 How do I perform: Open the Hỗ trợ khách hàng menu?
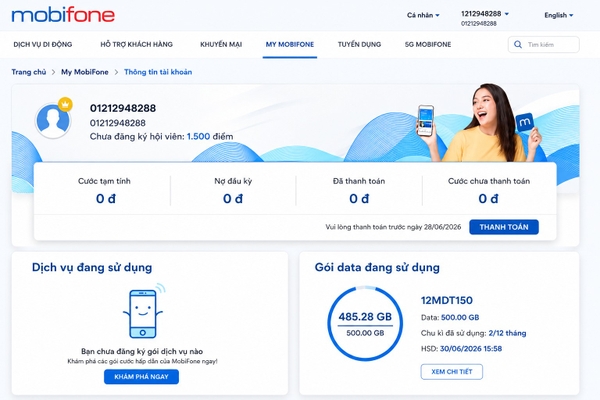pos(137,44)
